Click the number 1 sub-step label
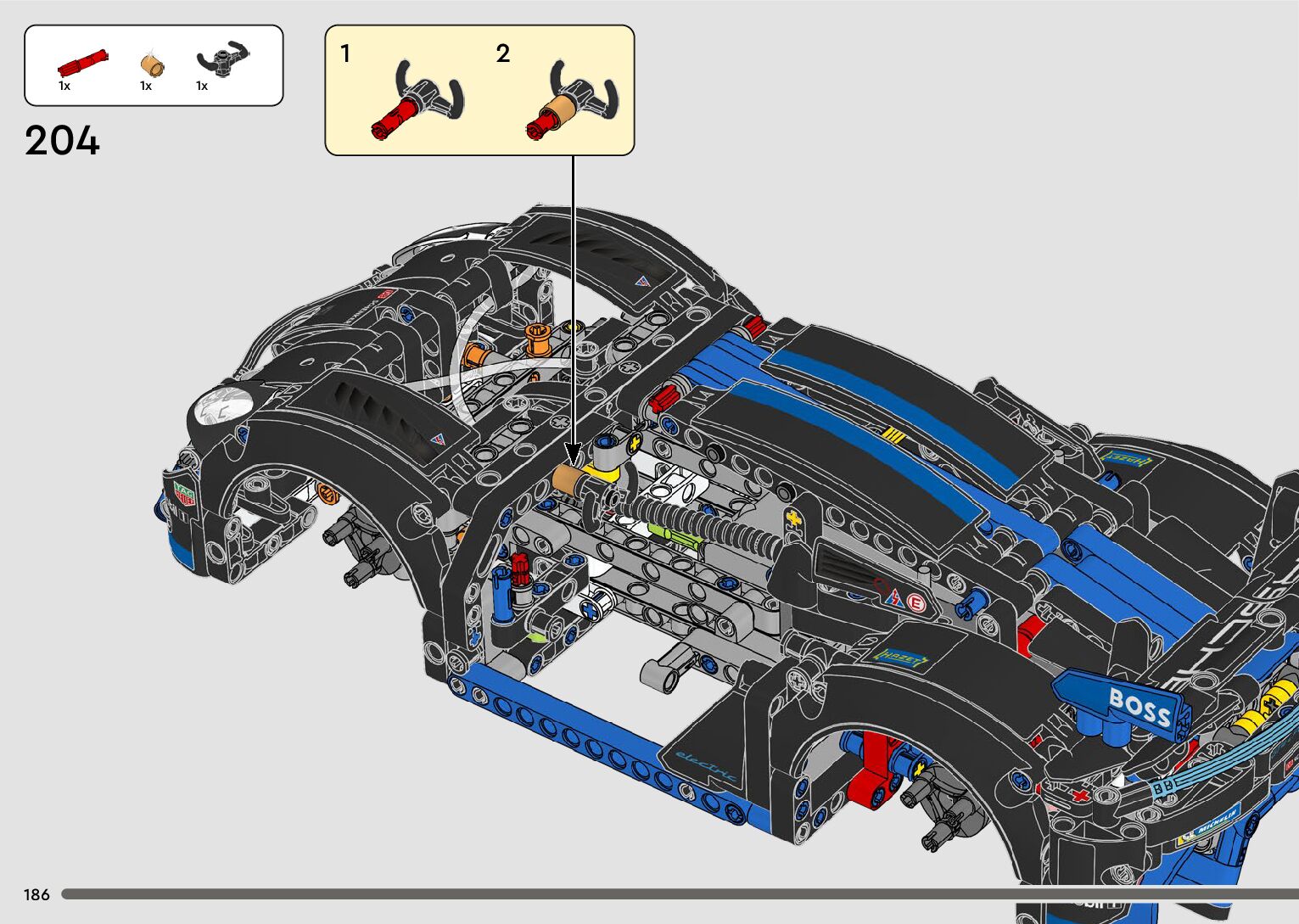The width and height of the screenshot is (1299, 924). 345,54
